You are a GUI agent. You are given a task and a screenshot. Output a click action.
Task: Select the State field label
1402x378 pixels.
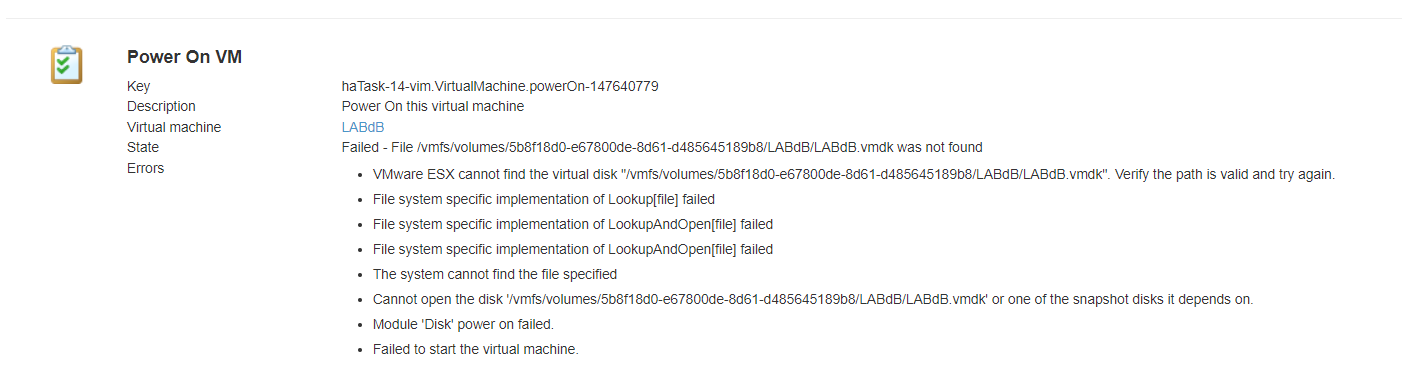[x=143, y=147]
